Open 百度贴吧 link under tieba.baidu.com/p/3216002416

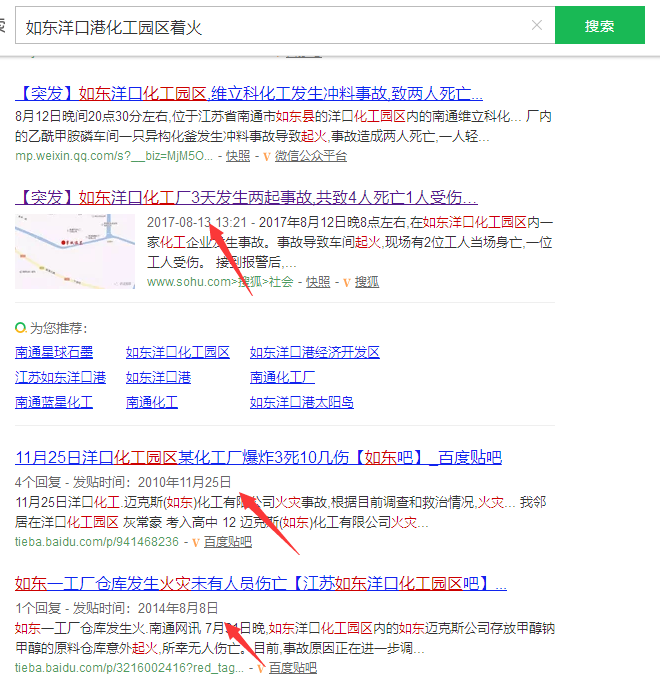293,668
